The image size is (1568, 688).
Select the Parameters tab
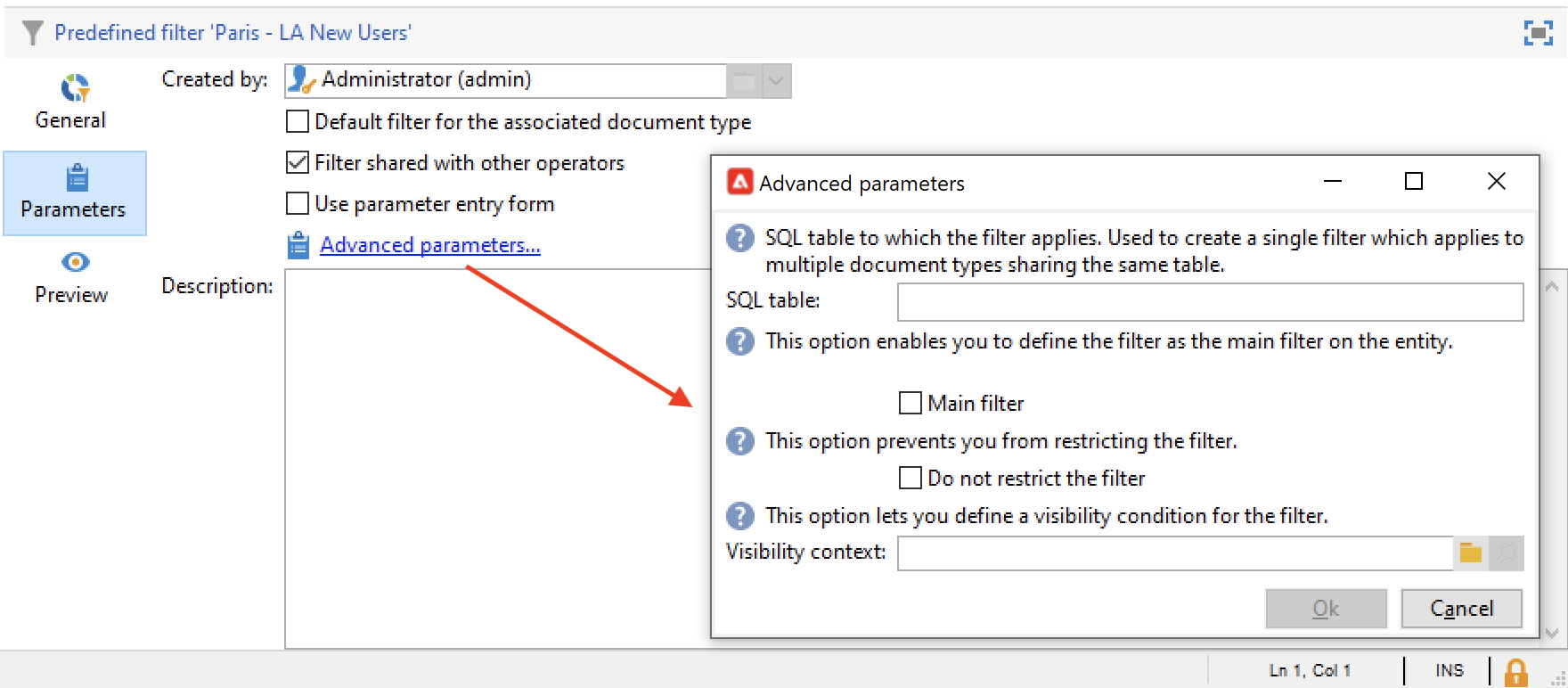[74, 192]
